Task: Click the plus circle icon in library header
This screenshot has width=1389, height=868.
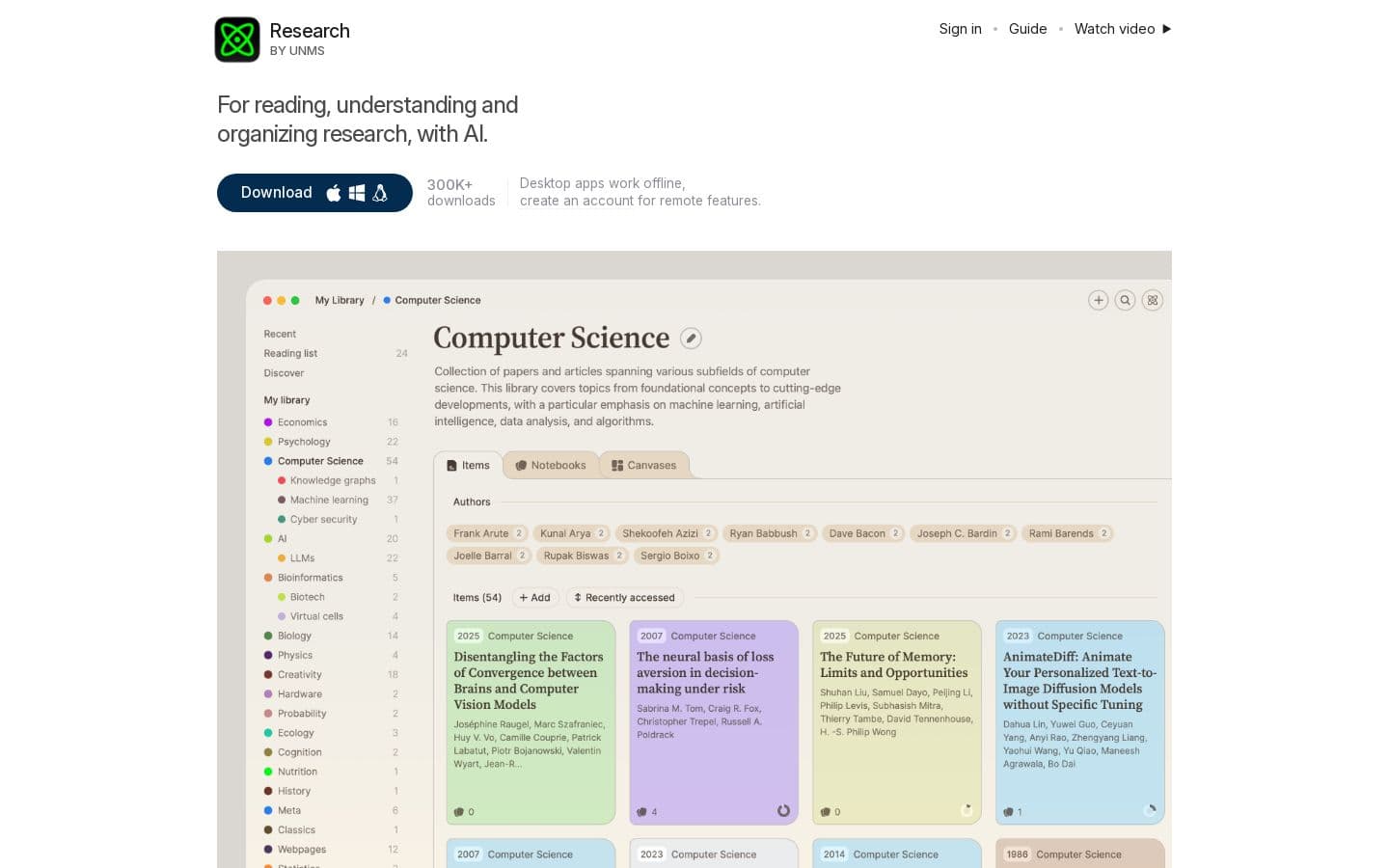Action: click(x=1098, y=301)
